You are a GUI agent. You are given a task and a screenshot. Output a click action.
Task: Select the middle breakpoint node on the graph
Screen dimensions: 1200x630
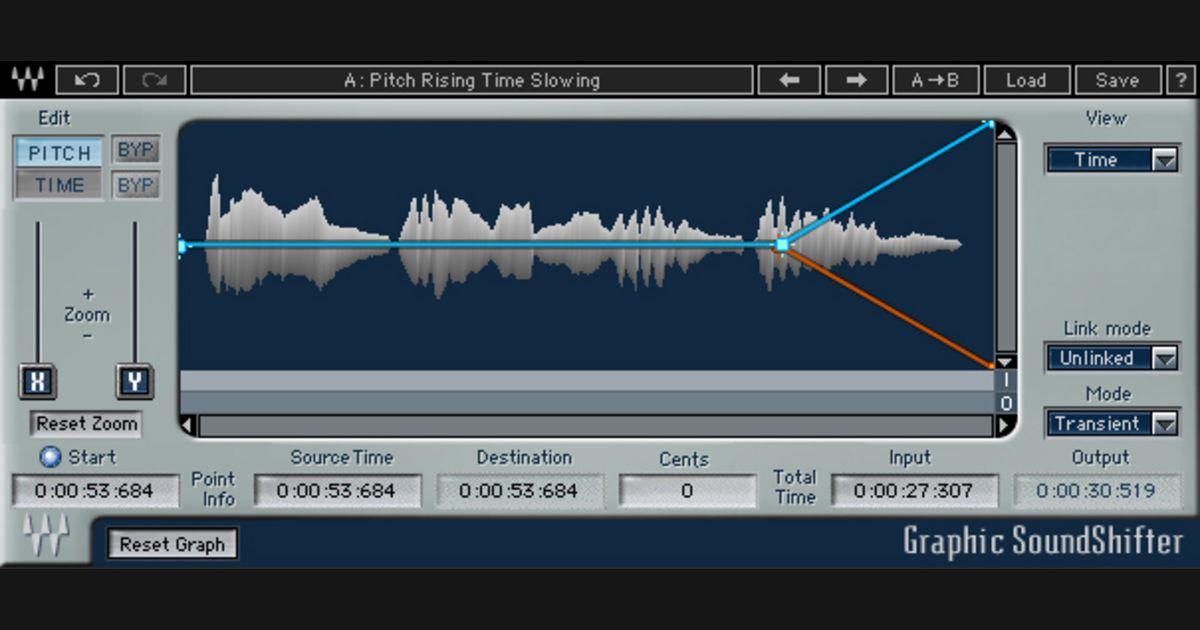coord(782,244)
